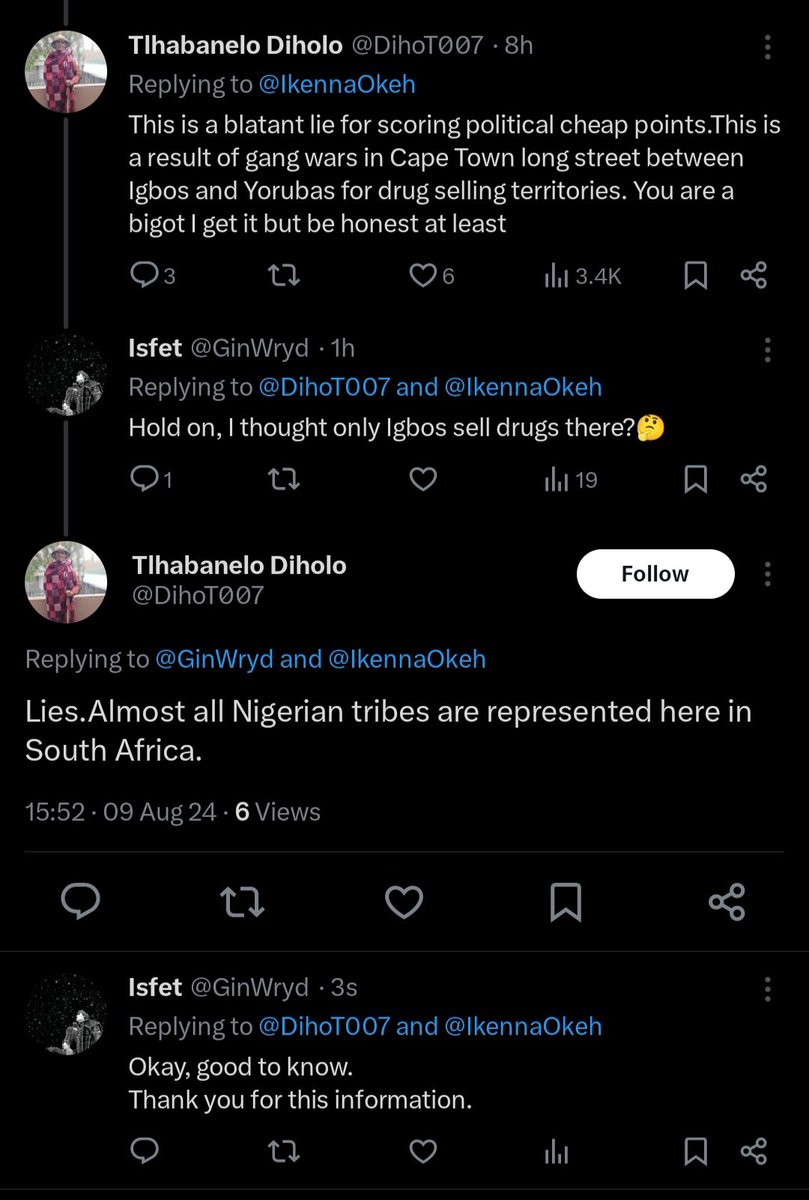Like the tweet with 6 likes

pos(423,275)
